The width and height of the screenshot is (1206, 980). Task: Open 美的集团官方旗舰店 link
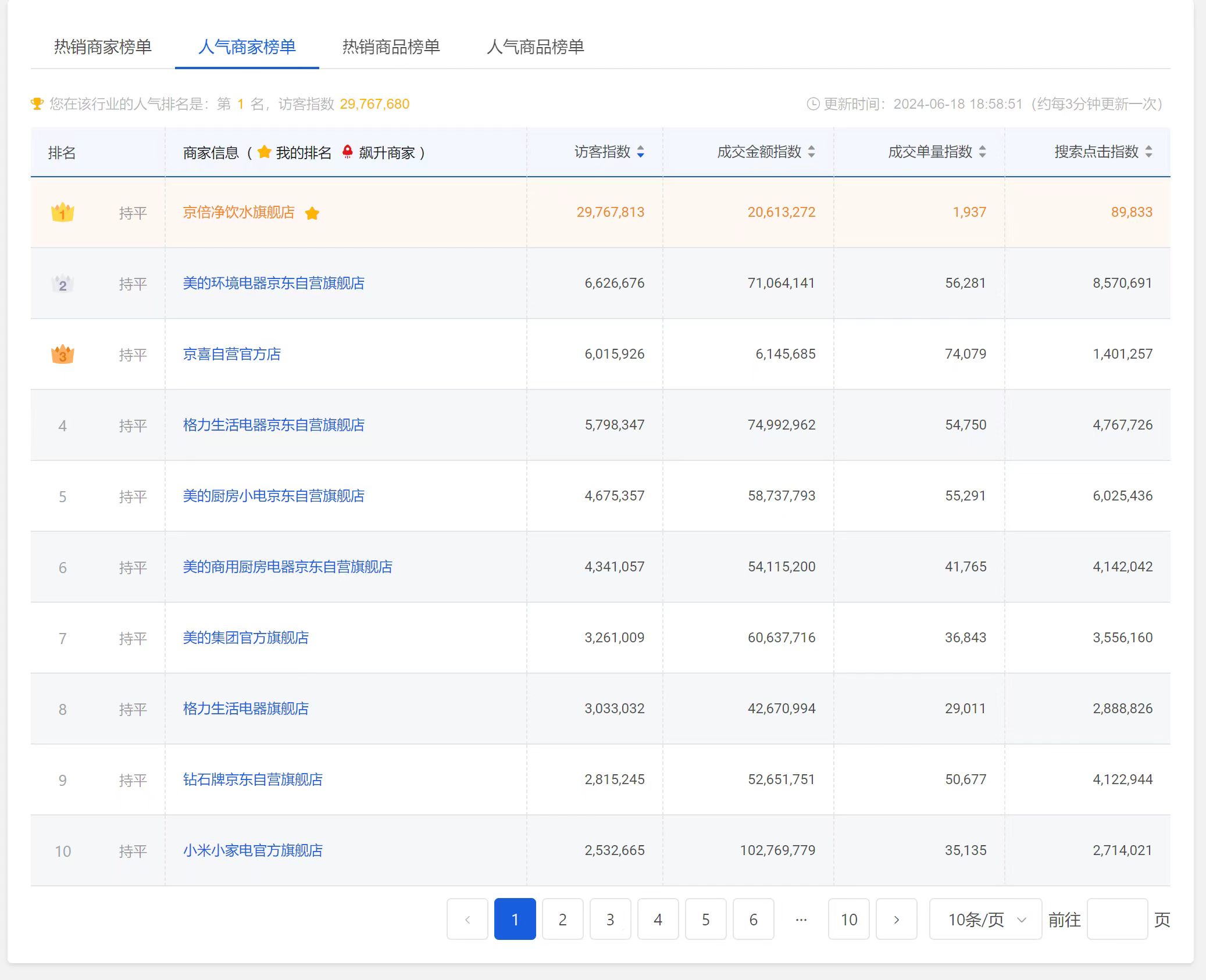[246, 638]
